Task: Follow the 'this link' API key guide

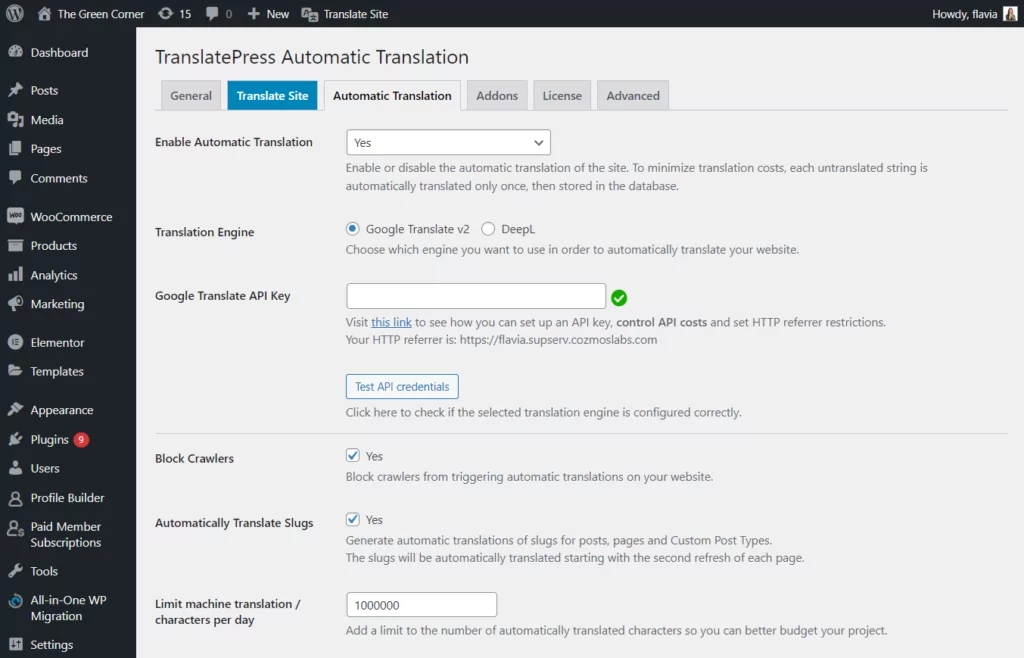Action: click(391, 322)
